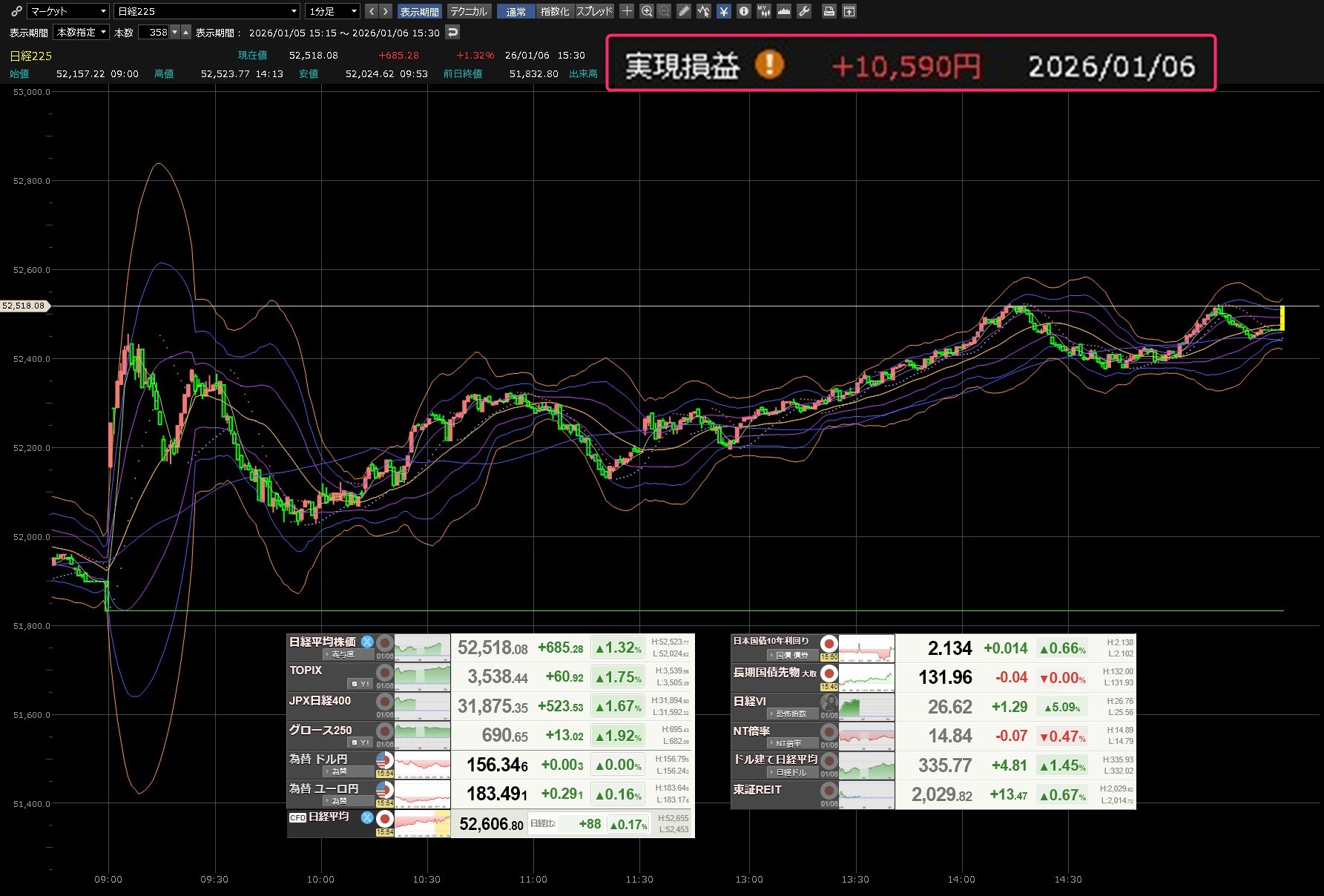Click the yen price display icon
The image size is (1324, 896).
(x=724, y=11)
